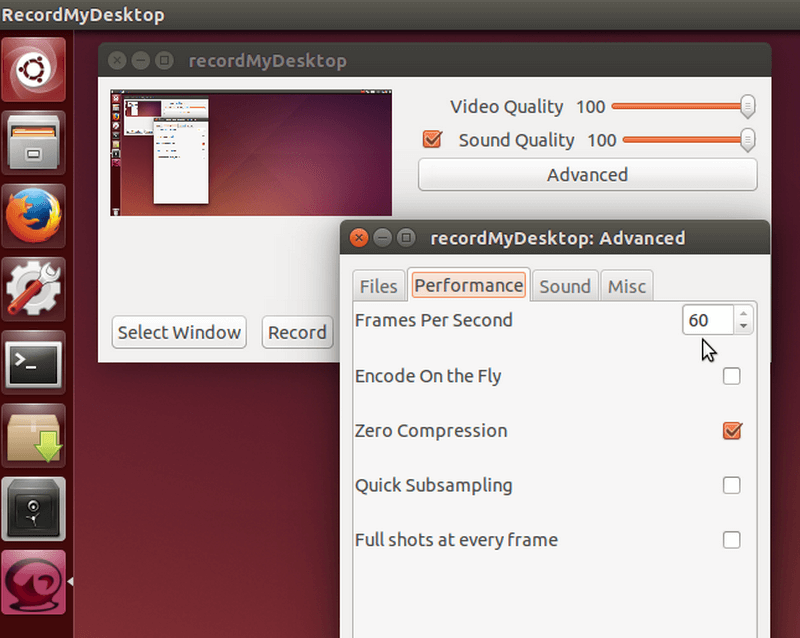Image resolution: width=800 pixels, height=638 pixels.
Task: Select the Performance tab
Action: click(x=469, y=285)
